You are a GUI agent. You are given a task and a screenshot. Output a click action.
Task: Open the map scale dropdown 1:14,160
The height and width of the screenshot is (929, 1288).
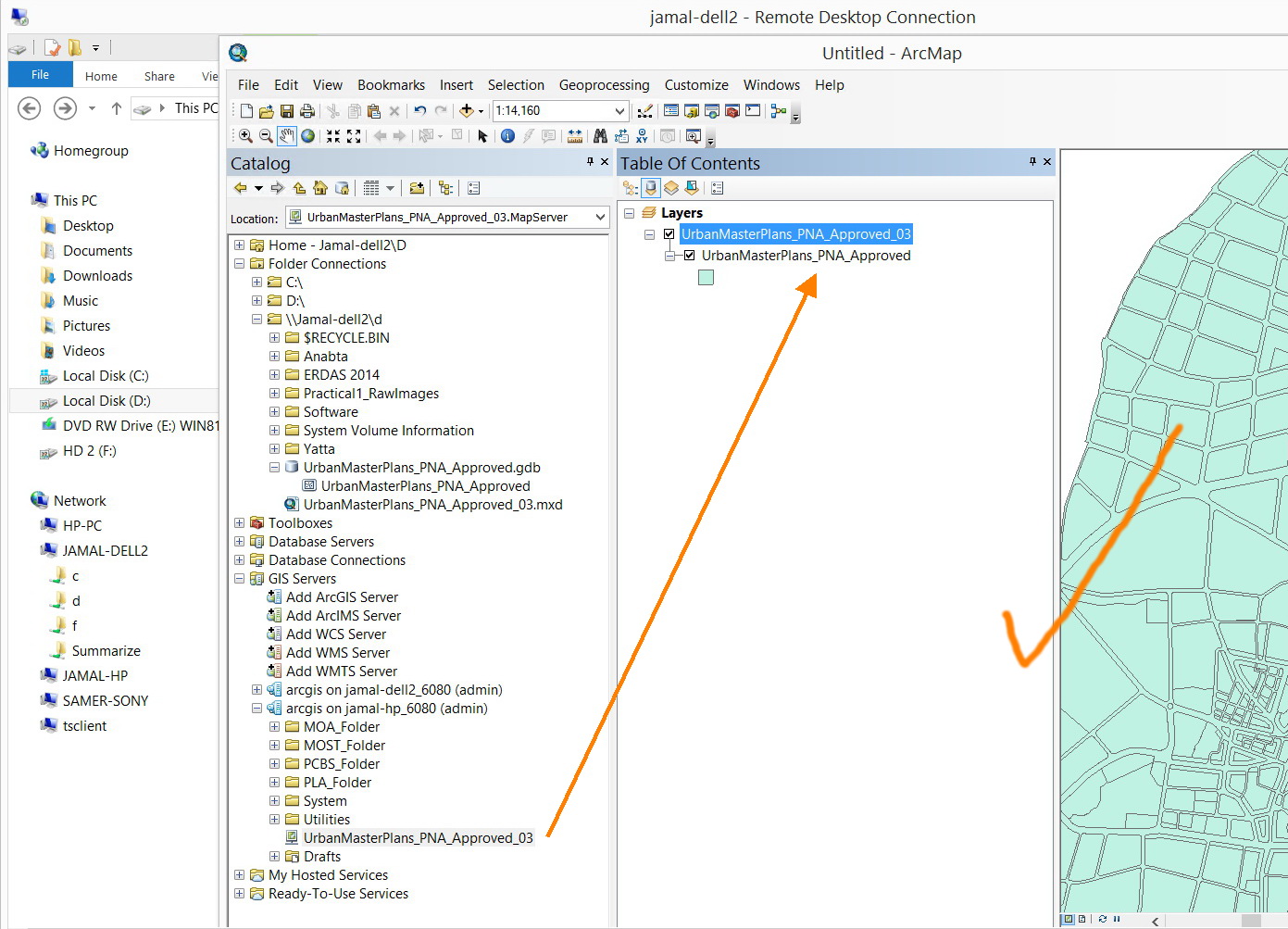(x=619, y=111)
